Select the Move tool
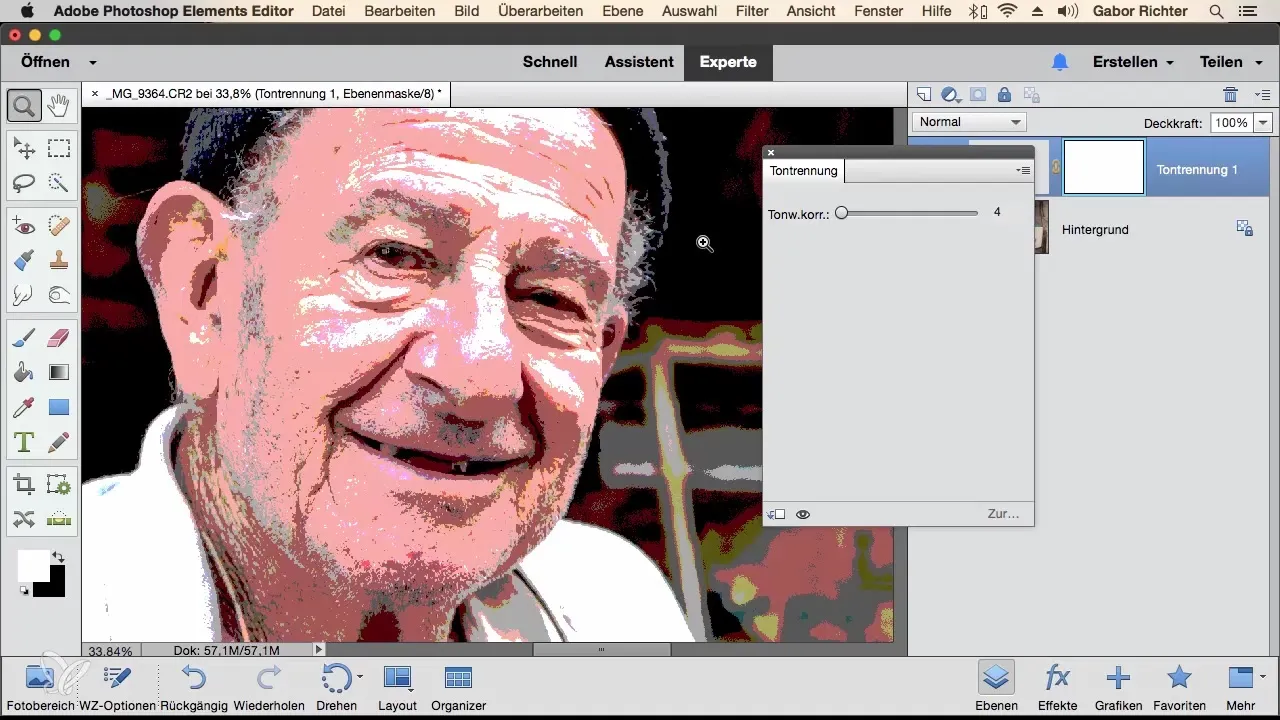Viewport: 1280px width, 720px height. (24, 149)
